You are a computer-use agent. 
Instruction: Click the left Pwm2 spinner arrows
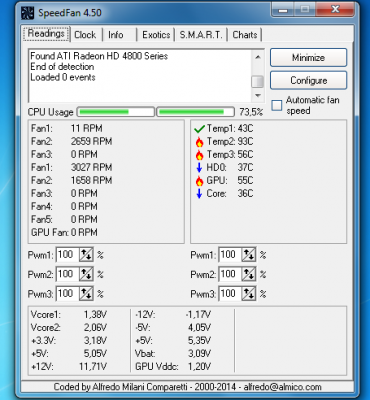(86, 275)
